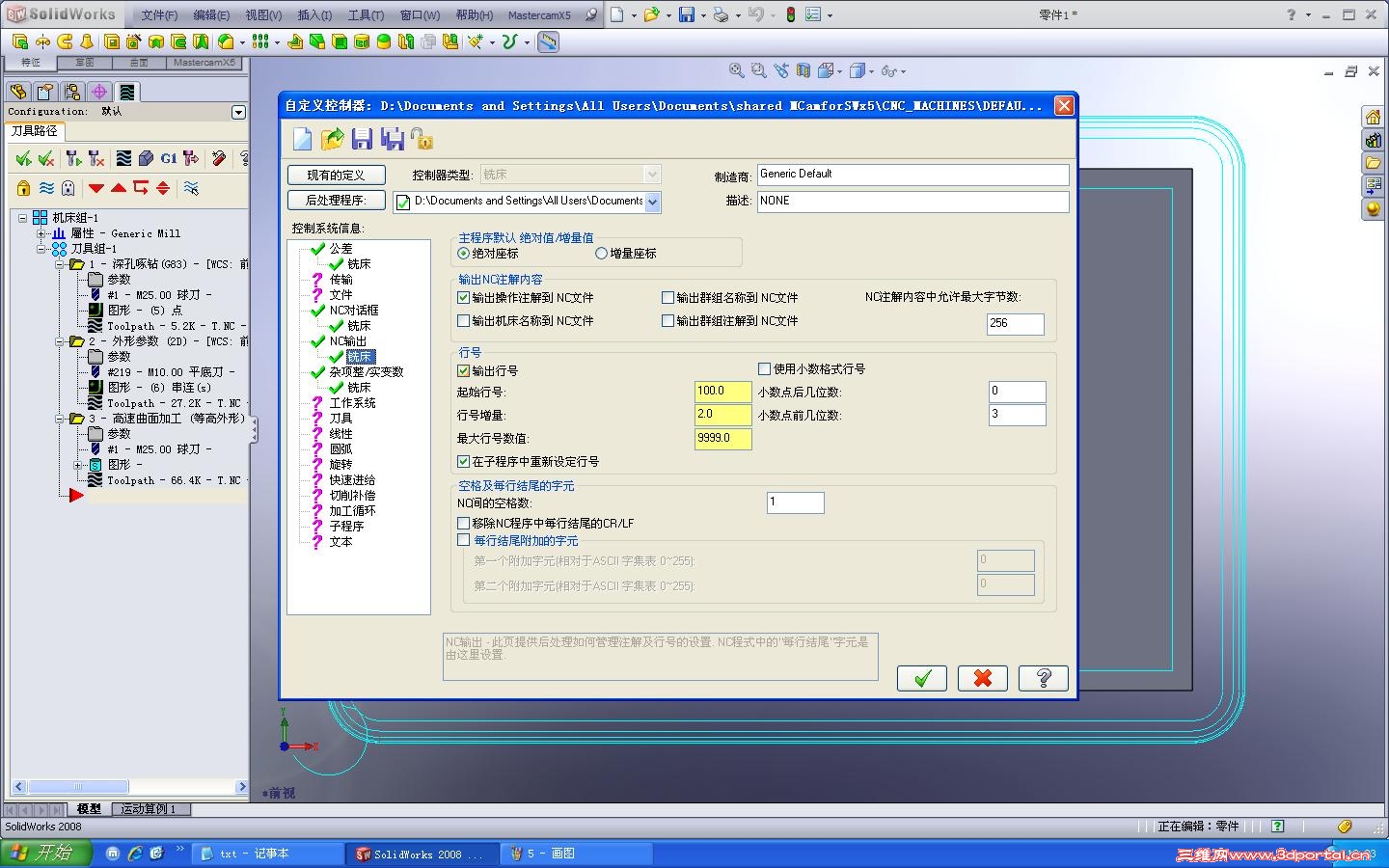
Task: Click the 后处理程序 button
Action: pyautogui.click(x=337, y=201)
